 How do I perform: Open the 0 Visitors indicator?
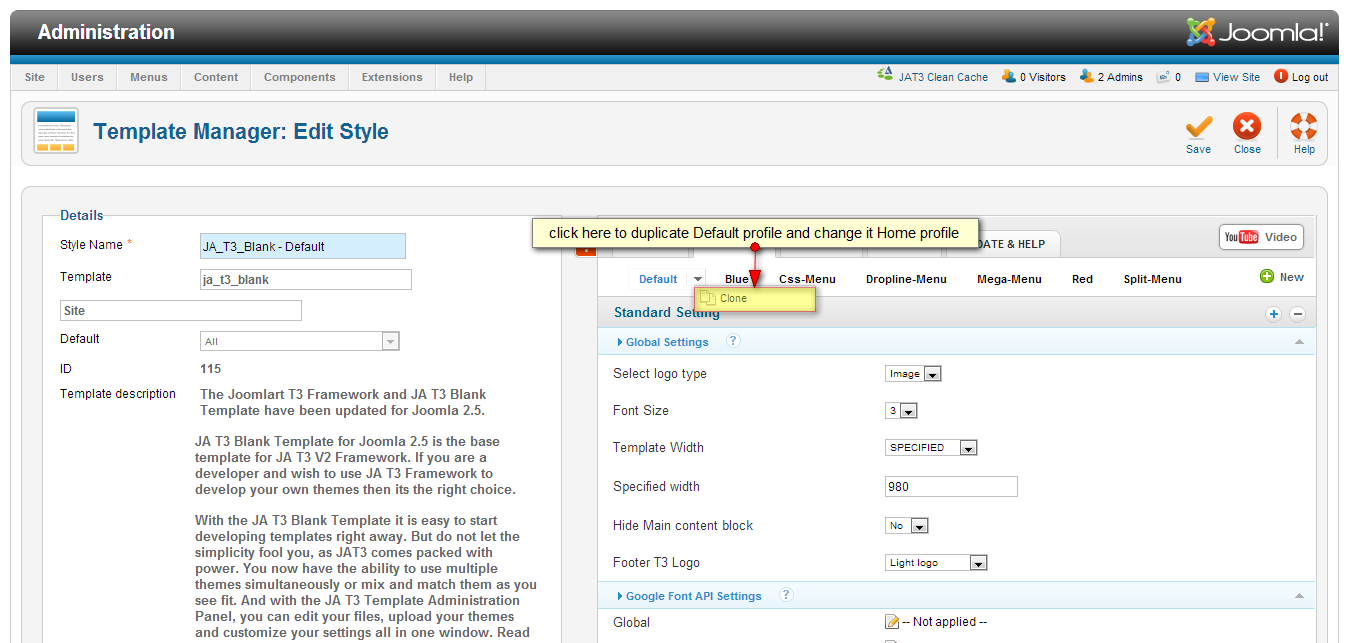point(1034,77)
